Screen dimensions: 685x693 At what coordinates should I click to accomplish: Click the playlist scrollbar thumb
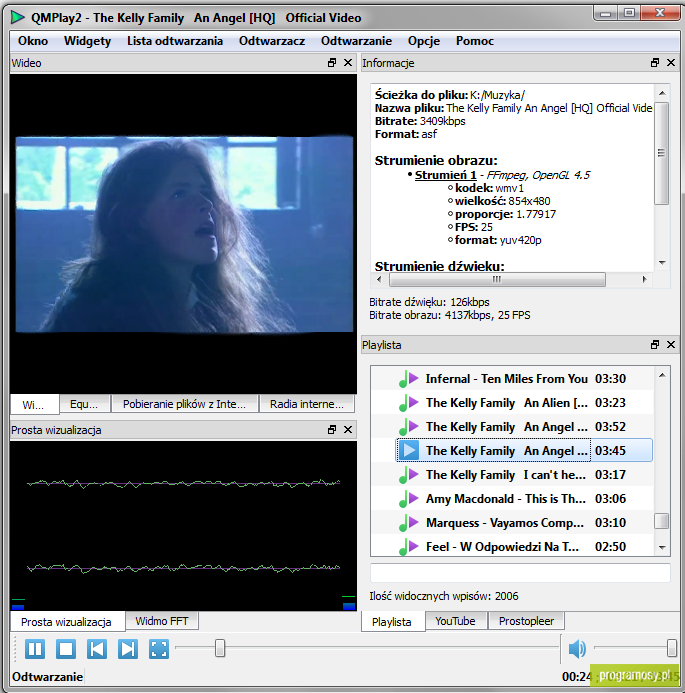coord(662,521)
